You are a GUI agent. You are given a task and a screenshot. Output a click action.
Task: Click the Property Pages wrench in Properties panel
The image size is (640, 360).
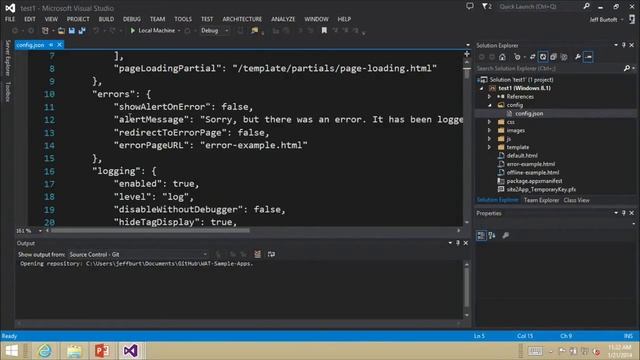click(x=506, y=236)
